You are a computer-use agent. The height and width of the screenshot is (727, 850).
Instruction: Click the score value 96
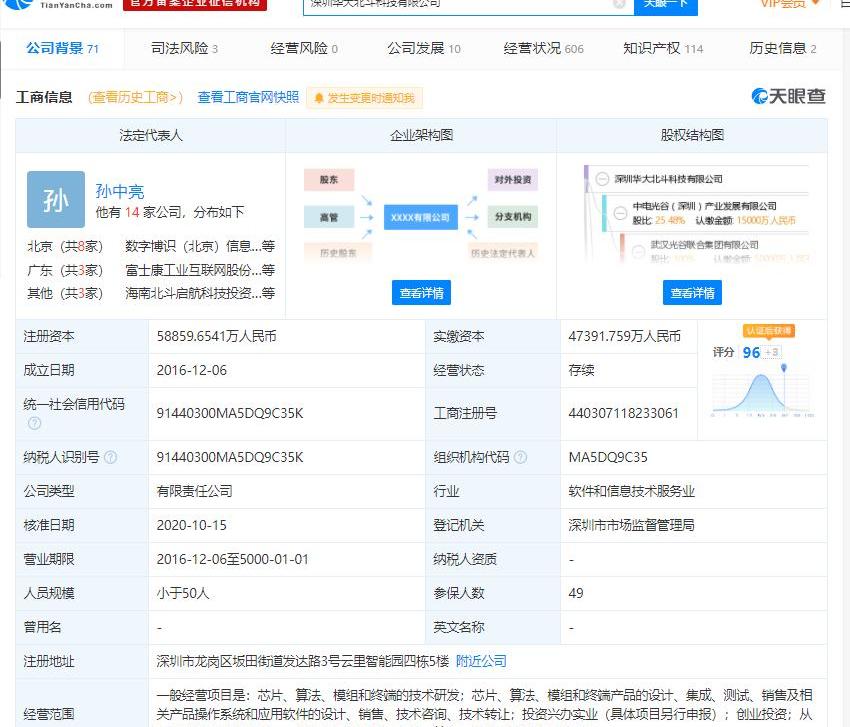coord(751,352)
